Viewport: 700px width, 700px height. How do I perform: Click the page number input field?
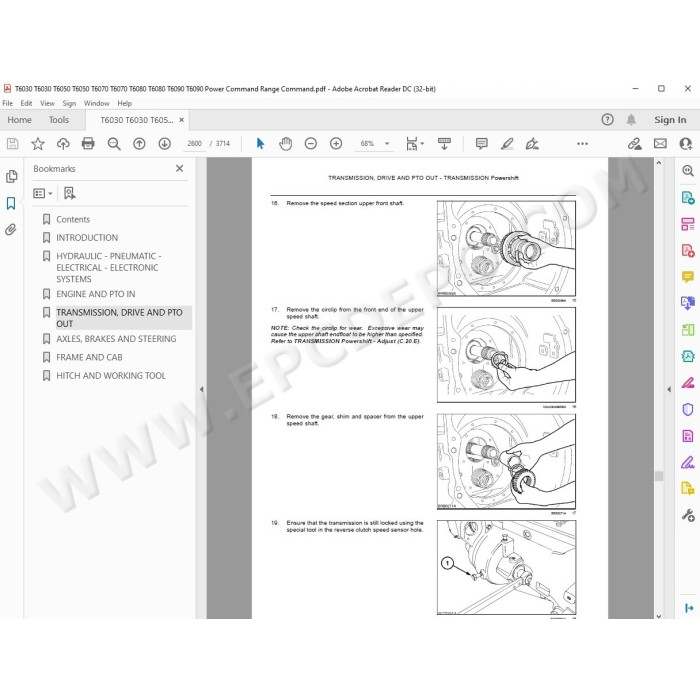[194, 144]
